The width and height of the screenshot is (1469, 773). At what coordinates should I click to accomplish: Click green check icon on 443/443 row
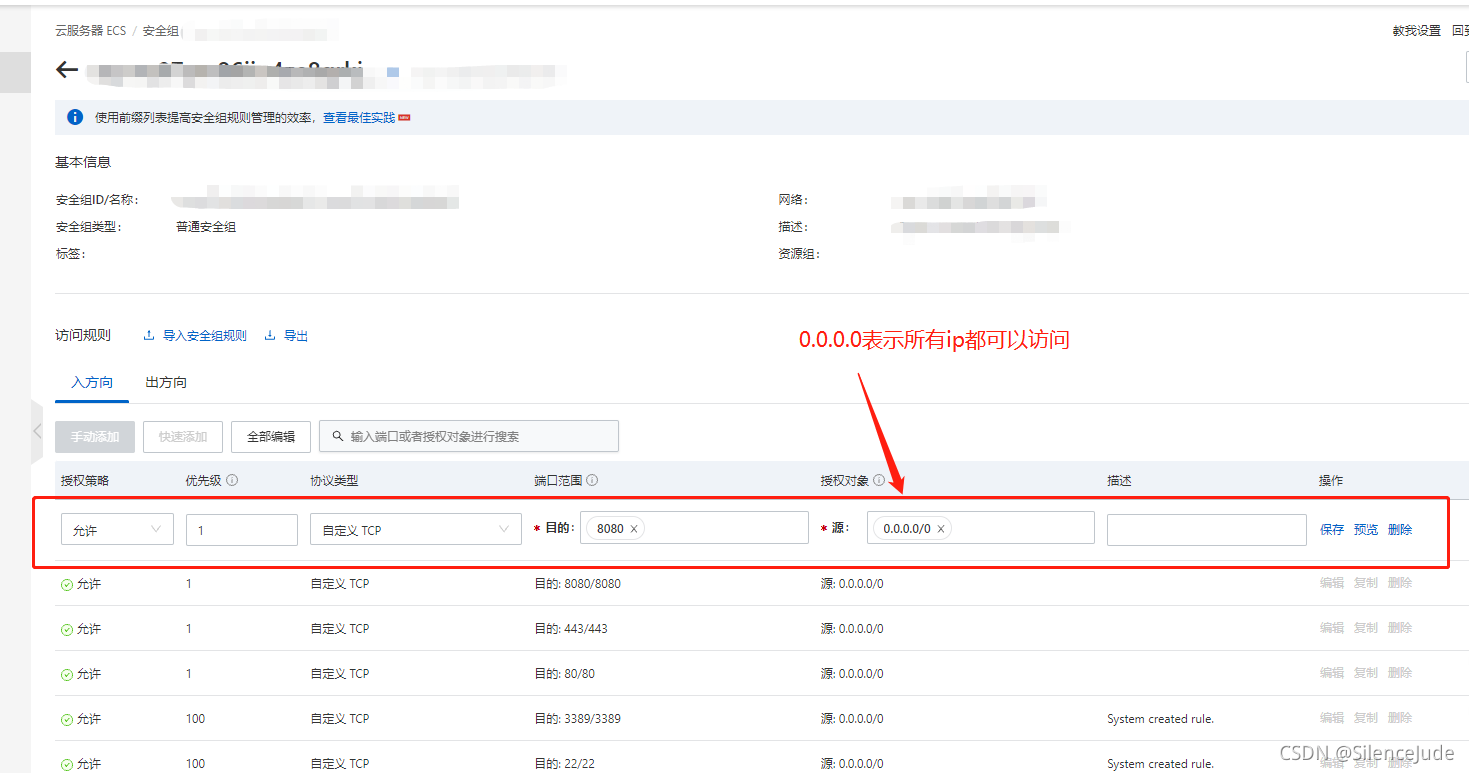(x=67, y=629)
